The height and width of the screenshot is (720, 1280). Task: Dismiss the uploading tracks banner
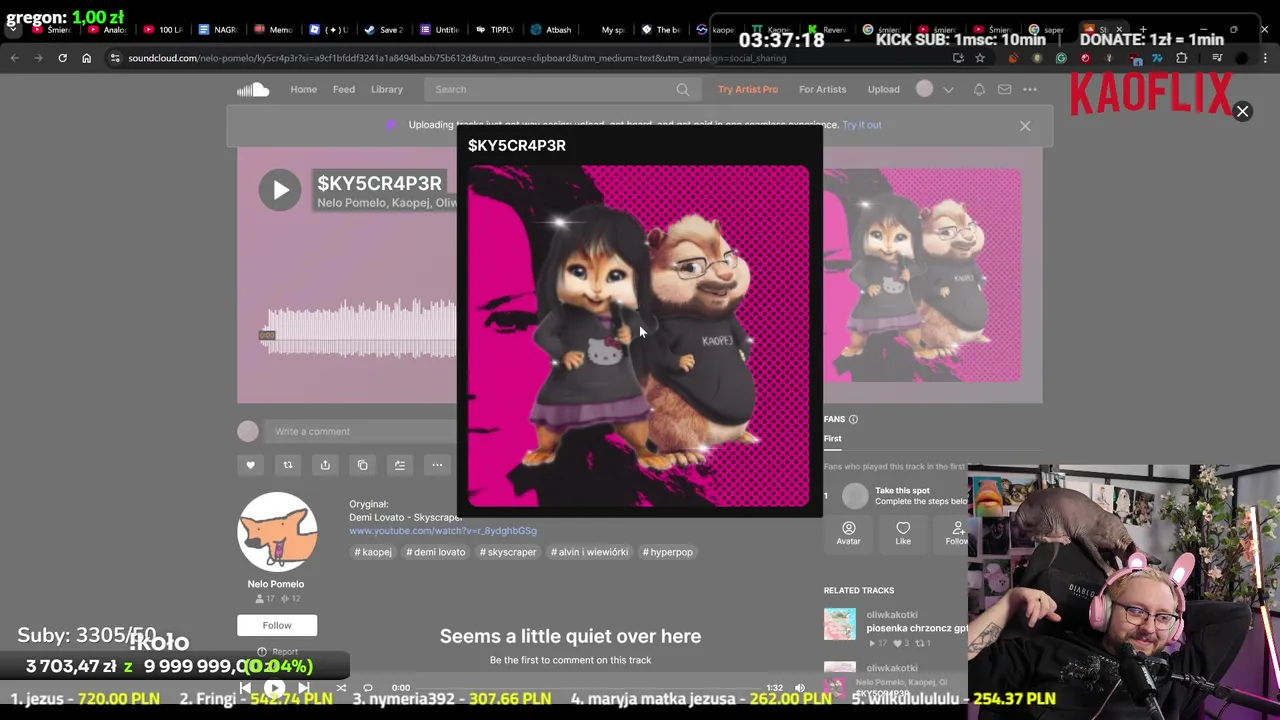(1025, 126)
